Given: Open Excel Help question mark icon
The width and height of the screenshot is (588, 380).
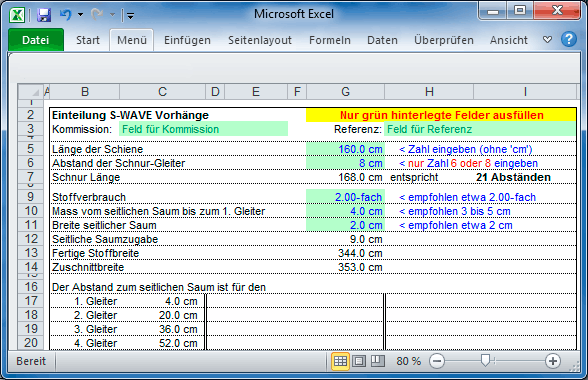Looking at the screenshot, I should point(568,39).
